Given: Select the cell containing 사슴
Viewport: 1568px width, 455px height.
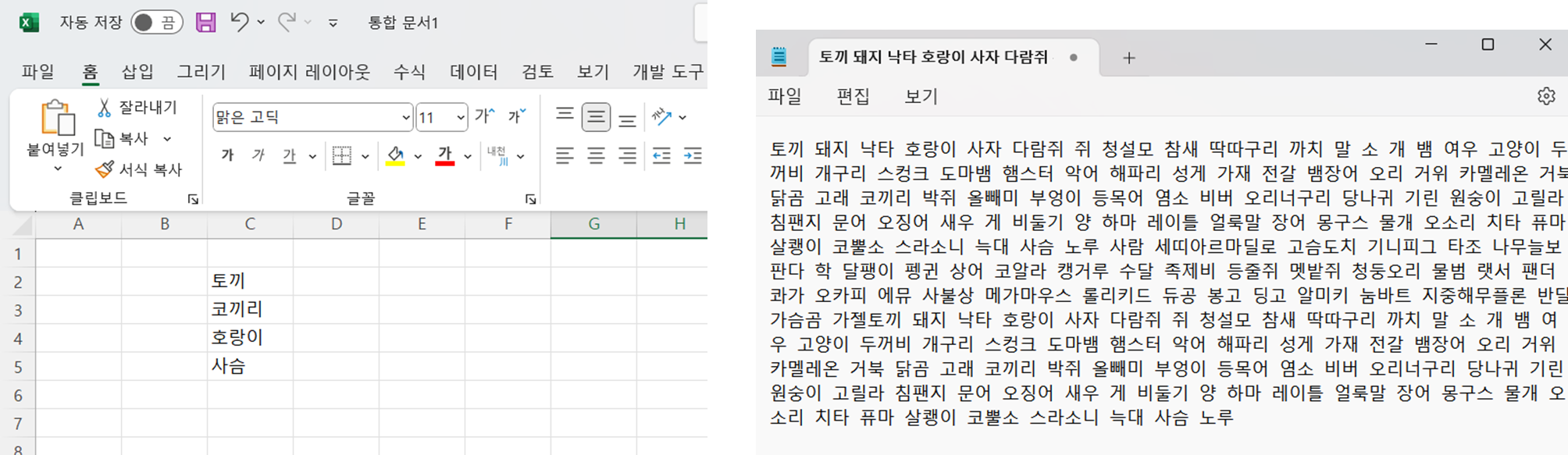Looking at the screenshot, I should coord(250,366).
